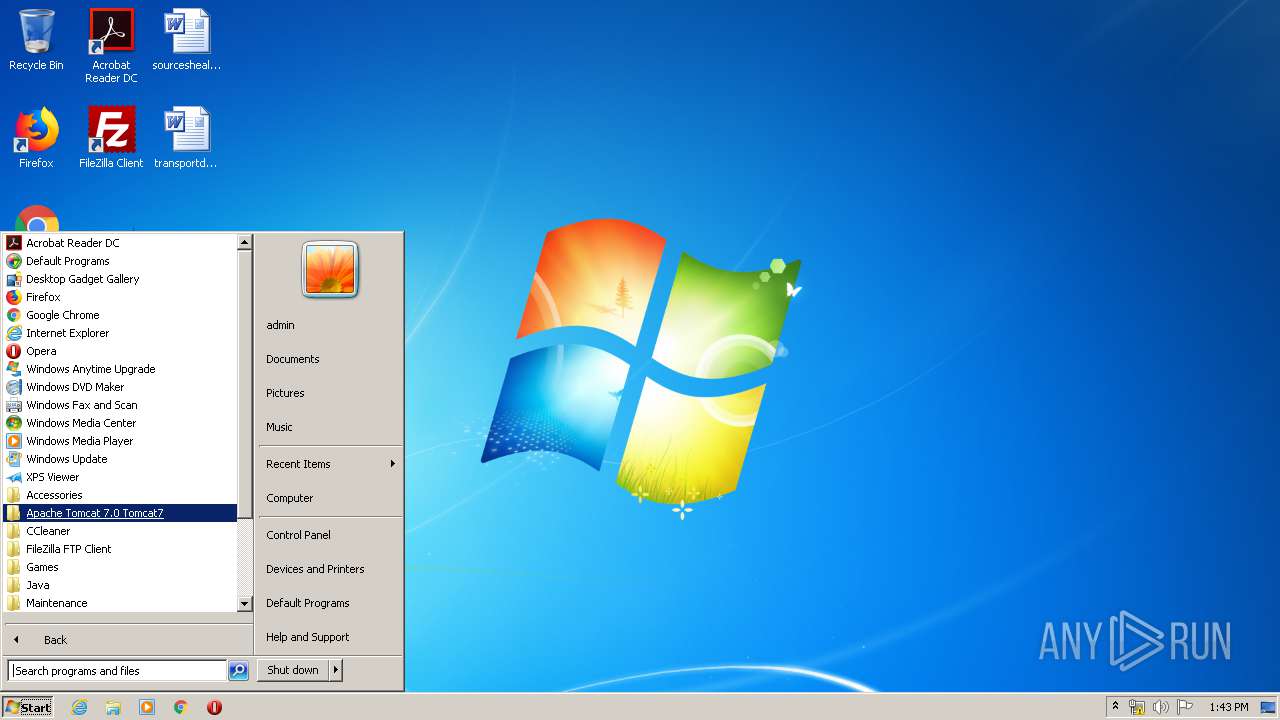Click the Windows DVD Maker icon
1280x720 pixels.
(14, 387)
